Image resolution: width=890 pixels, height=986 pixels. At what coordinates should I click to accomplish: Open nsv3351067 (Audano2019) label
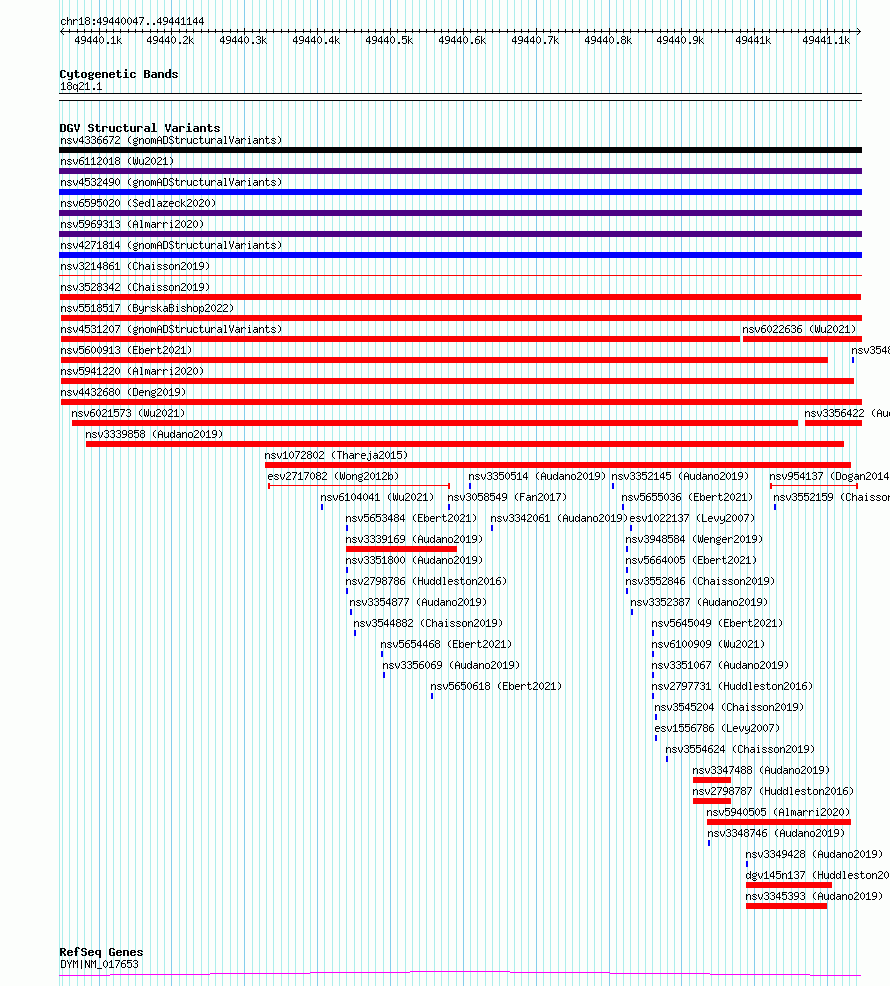(720, 665)
